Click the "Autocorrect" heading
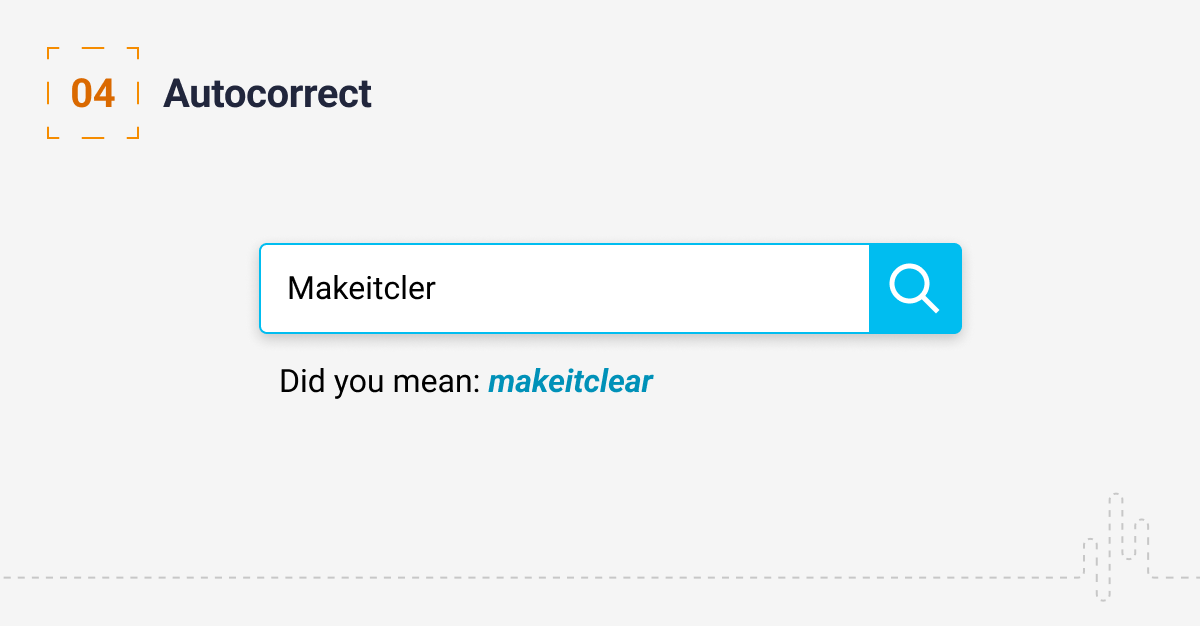1200x626 pixels. point(267,94)
